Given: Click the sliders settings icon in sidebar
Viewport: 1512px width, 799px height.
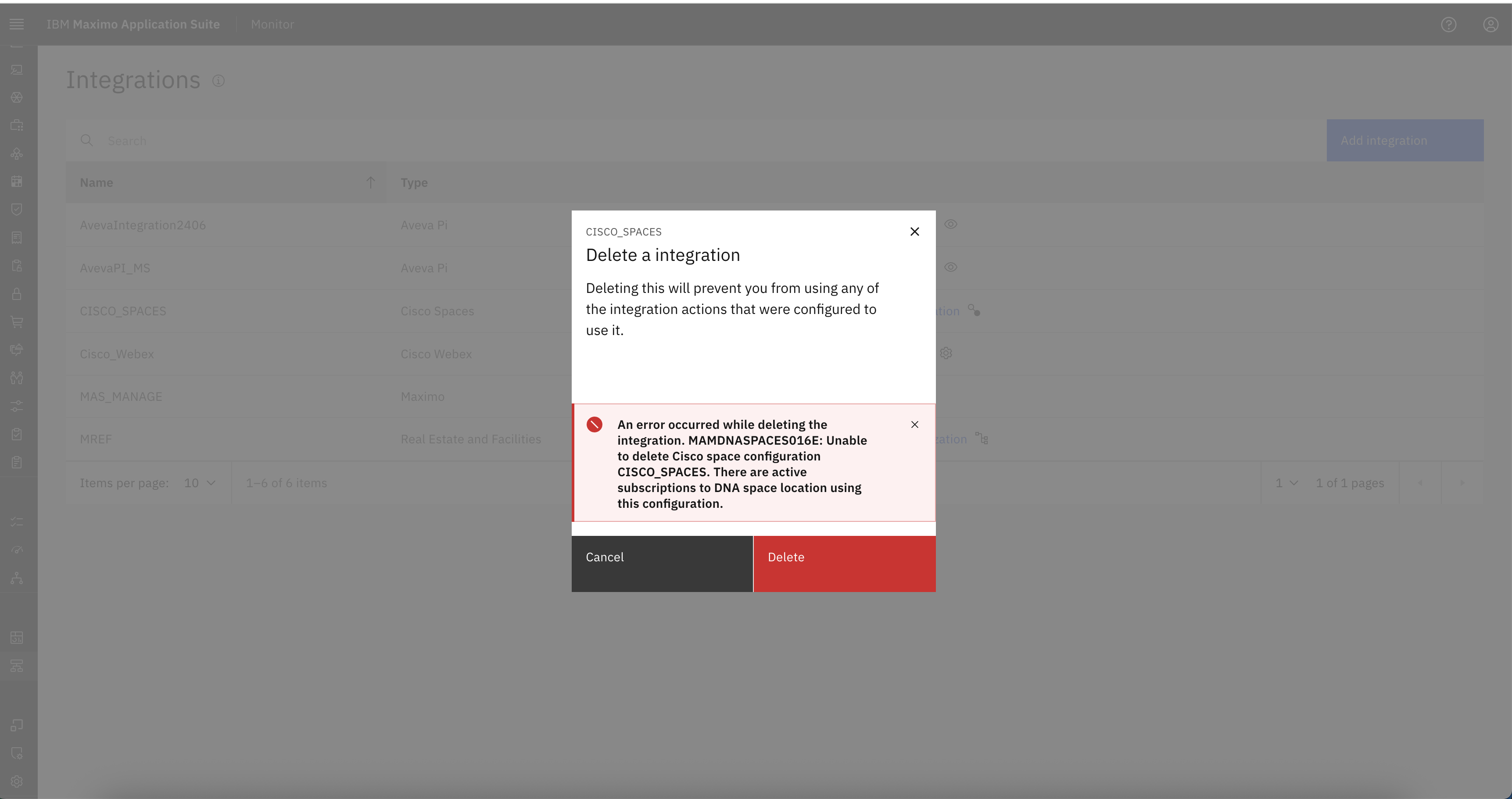Looking at the screenshot, I should pyautogui.click(x=16, y=406).
